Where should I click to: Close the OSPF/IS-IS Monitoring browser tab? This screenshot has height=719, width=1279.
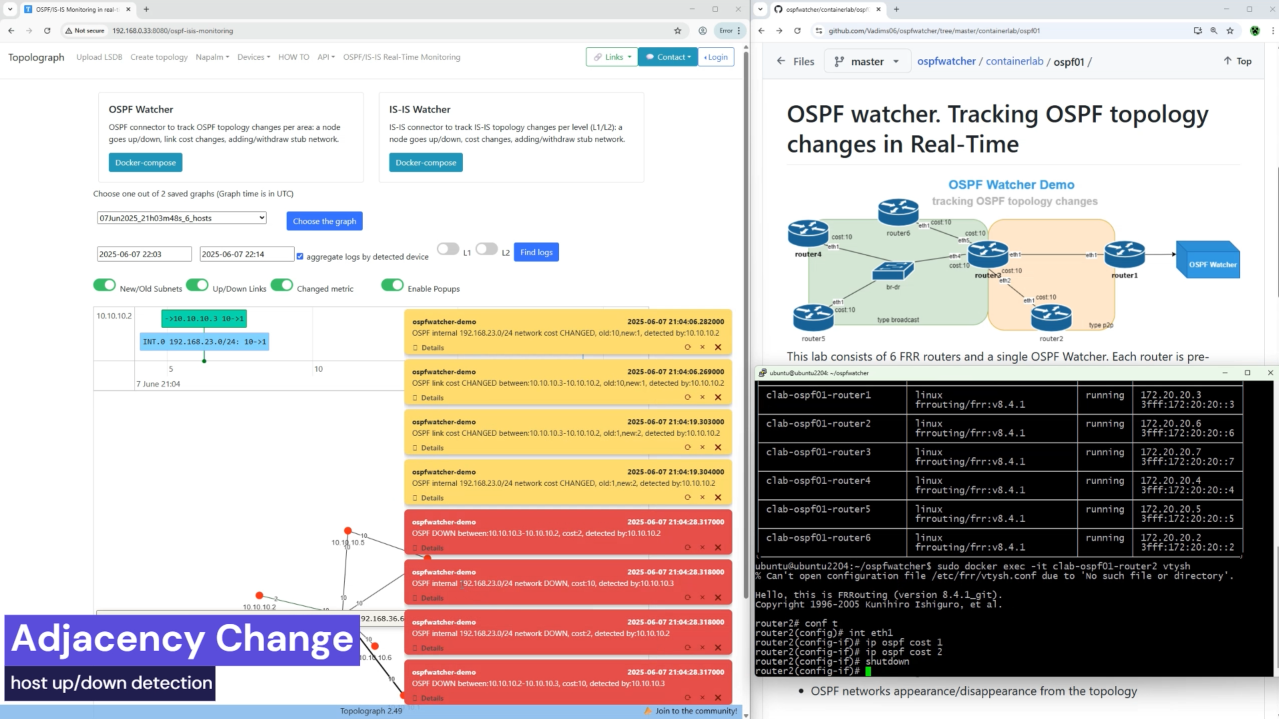click(129, 9)
